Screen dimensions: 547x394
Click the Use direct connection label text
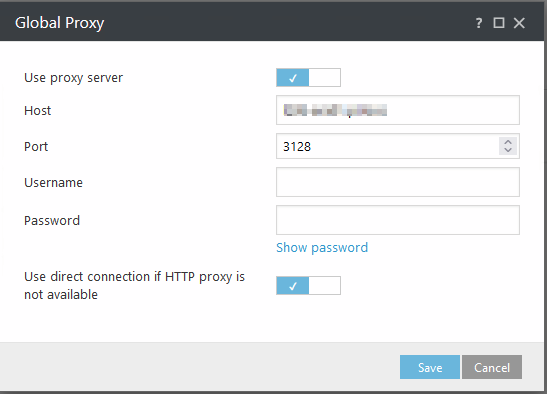[x=134, y=285]
